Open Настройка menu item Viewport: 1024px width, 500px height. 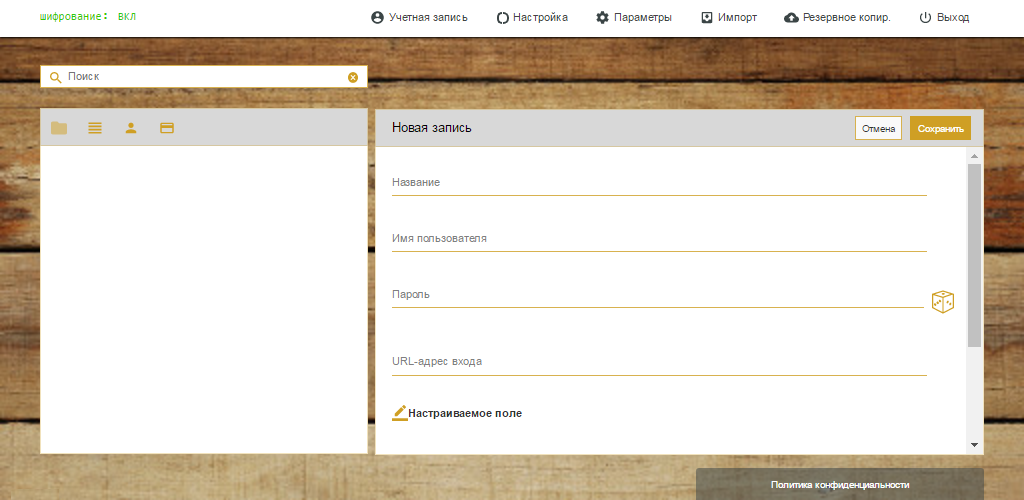(x=532, y=18)
